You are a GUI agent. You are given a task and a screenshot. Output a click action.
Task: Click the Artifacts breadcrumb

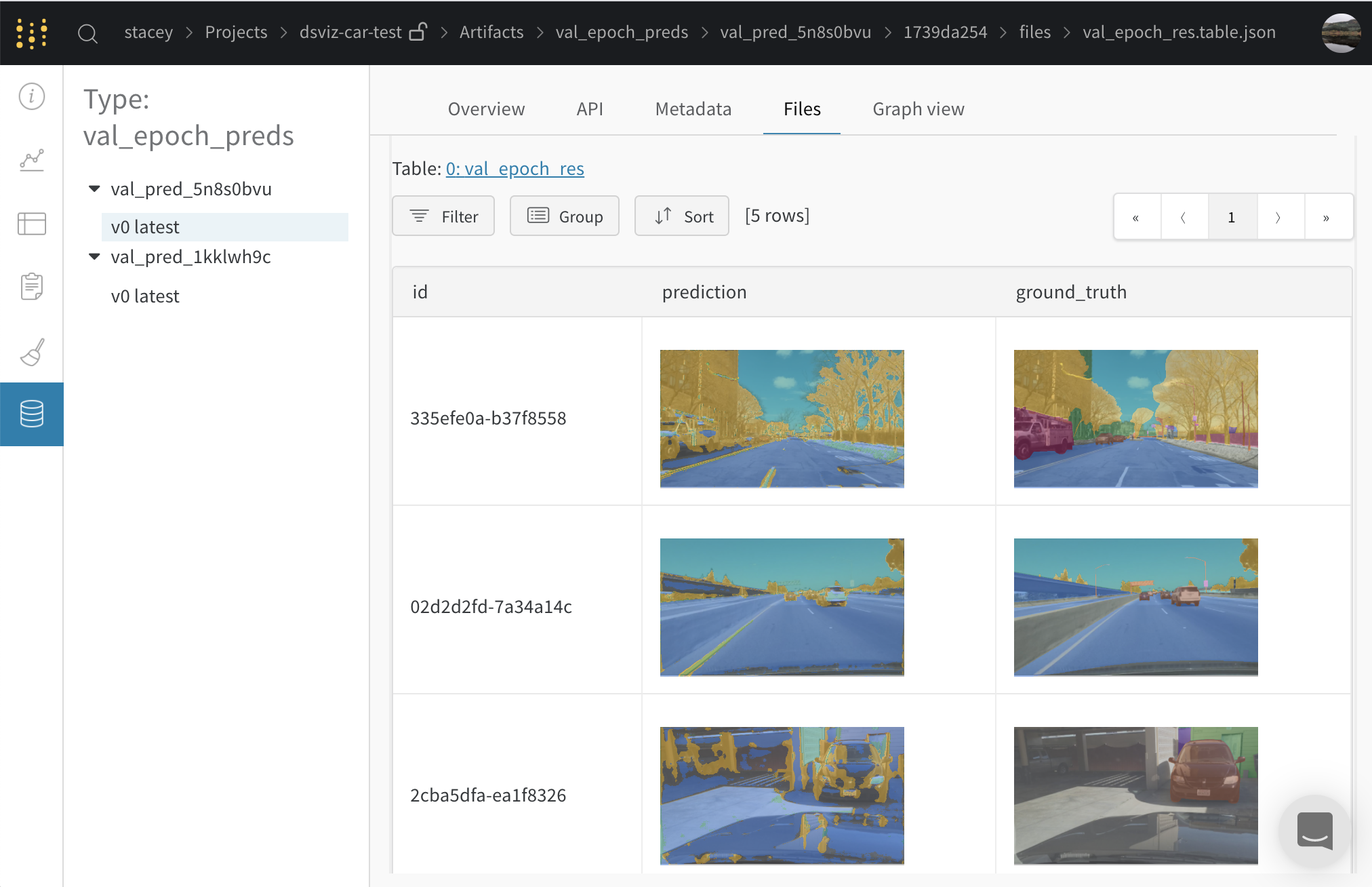point(491,33)
